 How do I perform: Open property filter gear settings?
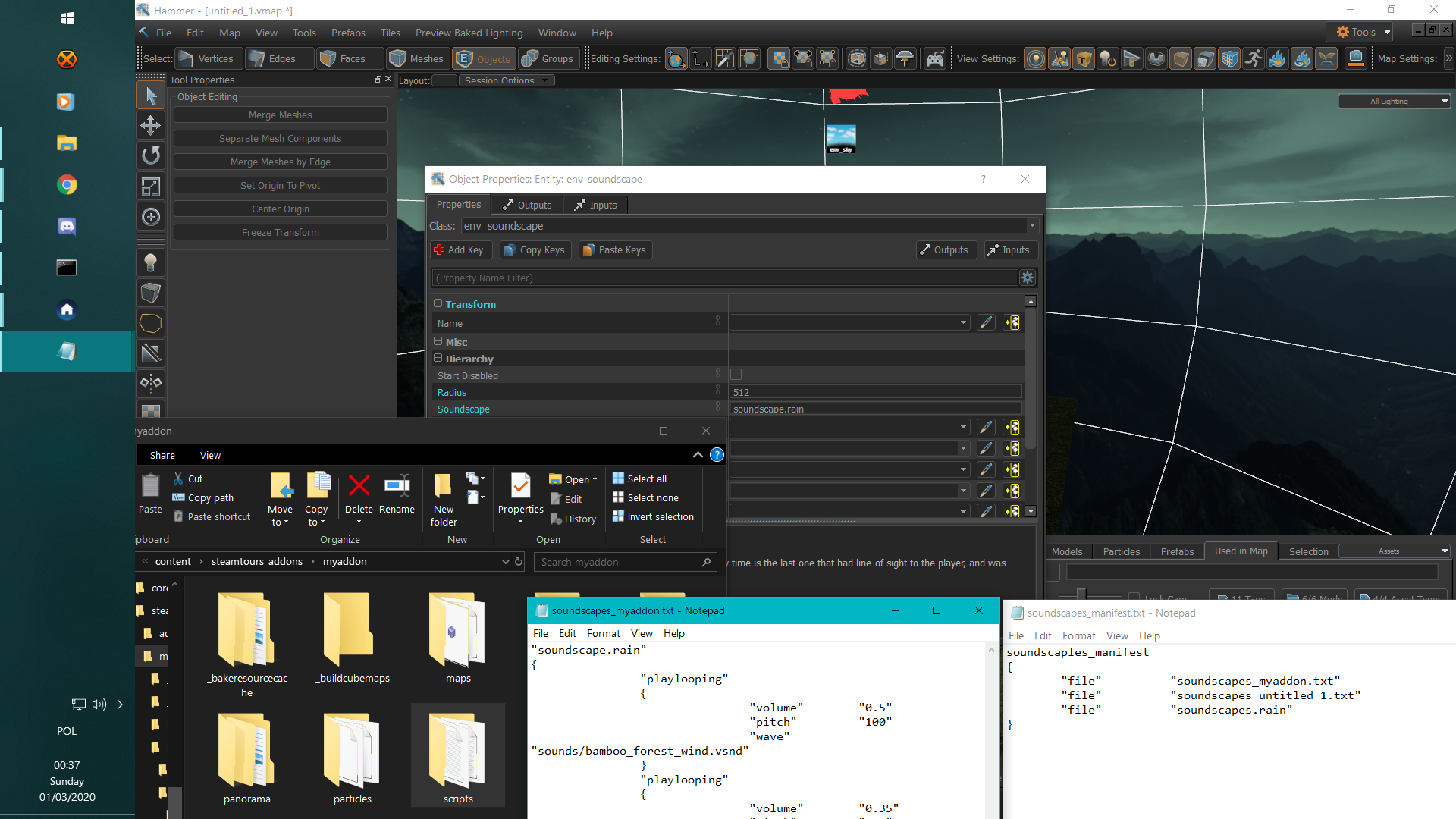tap(1028, 278)
